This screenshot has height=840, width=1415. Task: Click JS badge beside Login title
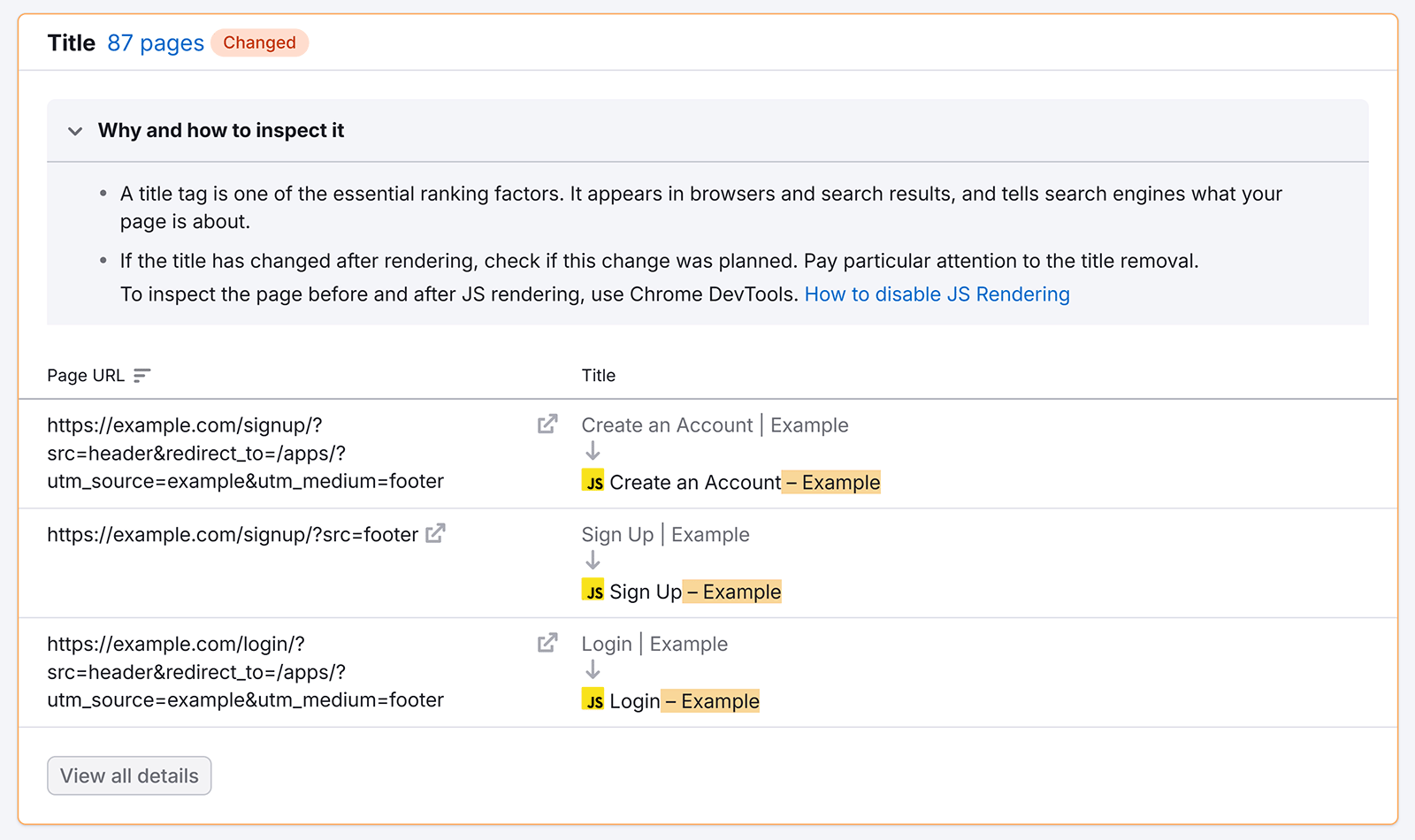[x=593, y=701]
